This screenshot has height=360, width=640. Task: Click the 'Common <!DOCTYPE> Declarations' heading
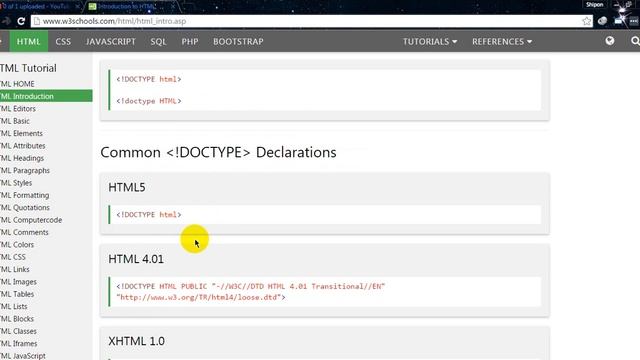pyautogui.click(x=218, y=152)
